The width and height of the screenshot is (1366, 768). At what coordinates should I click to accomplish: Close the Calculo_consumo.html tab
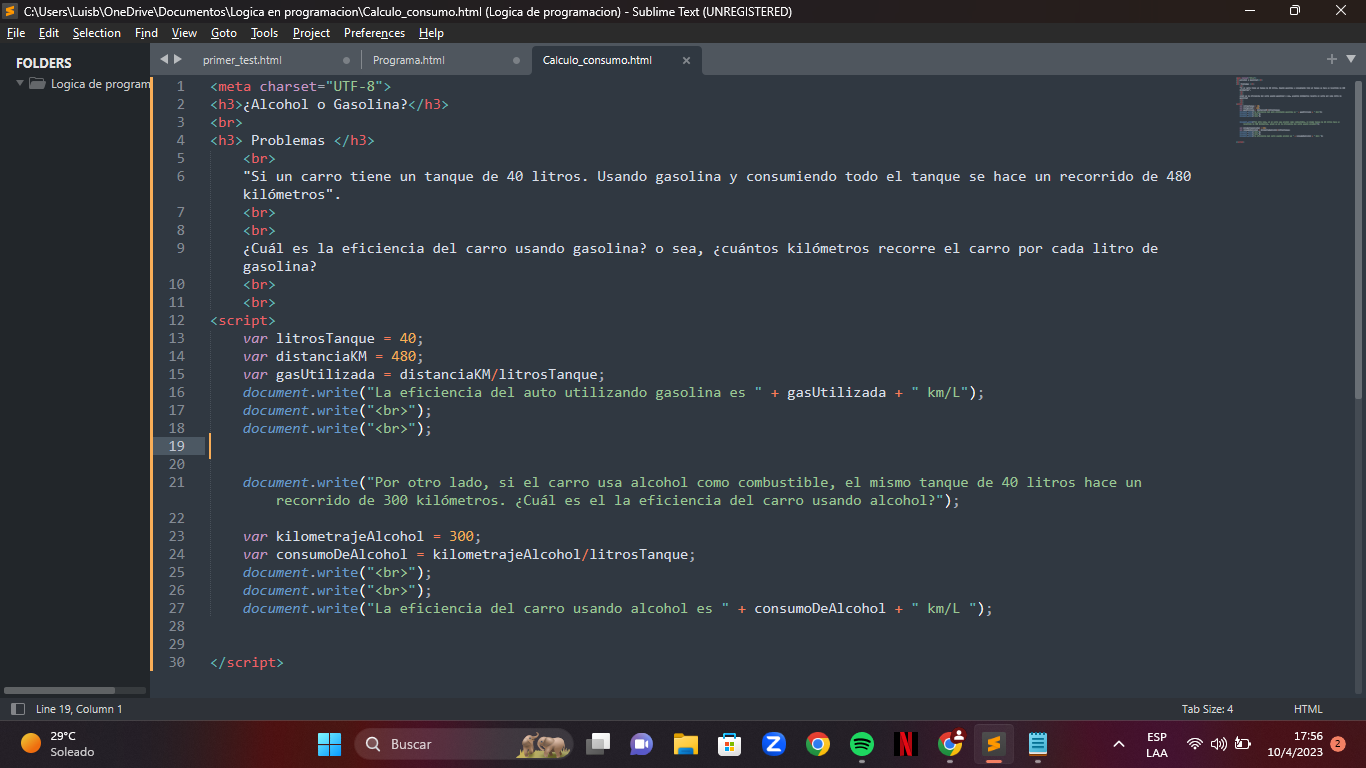click(x=686, y=60)
